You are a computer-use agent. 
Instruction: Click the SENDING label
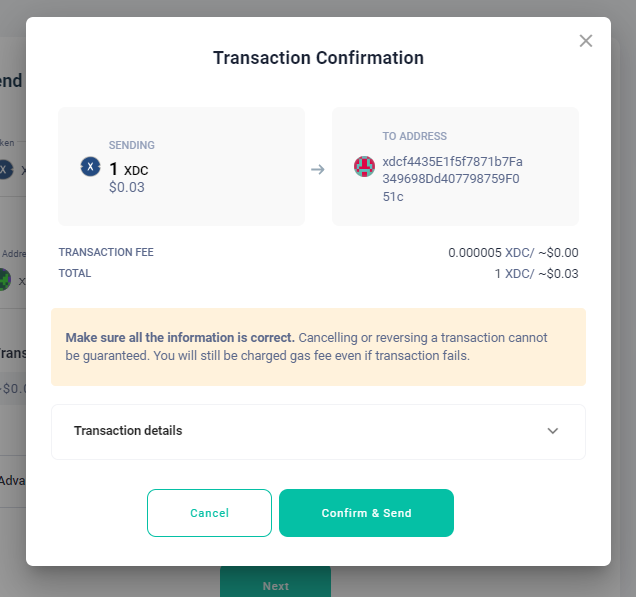(132, 145)
